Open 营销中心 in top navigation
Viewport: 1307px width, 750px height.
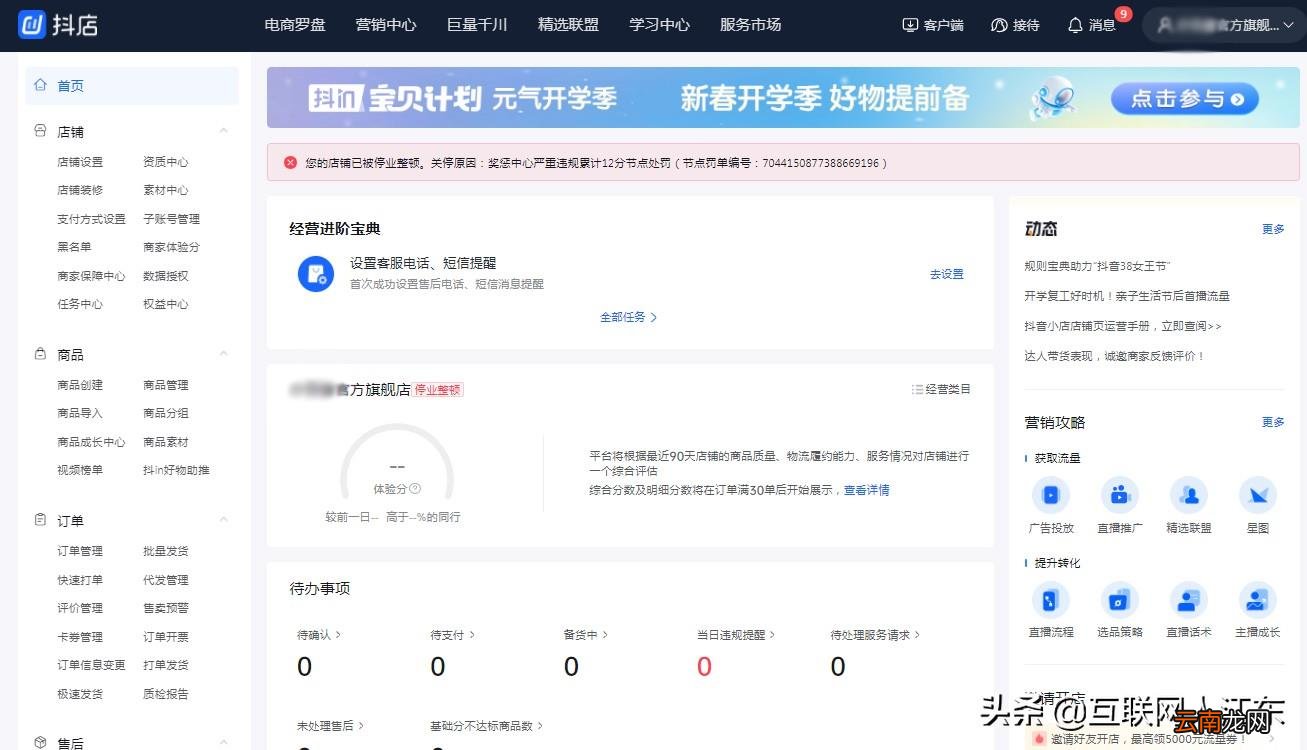point(386,25)
